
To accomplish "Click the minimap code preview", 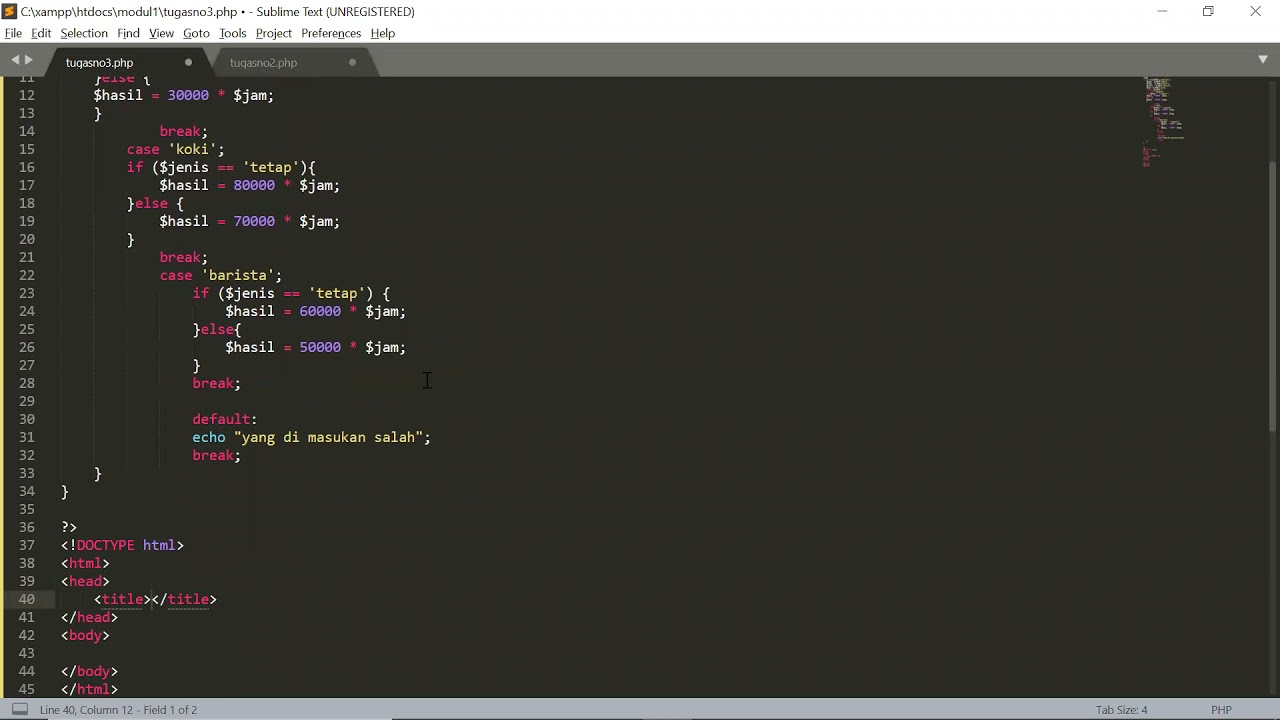I will click(1164, 120).
